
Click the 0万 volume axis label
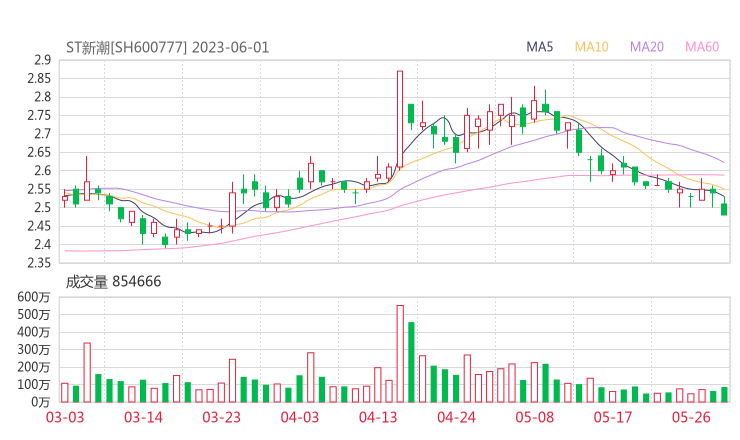pyautogui.click(x=41, y=402)
